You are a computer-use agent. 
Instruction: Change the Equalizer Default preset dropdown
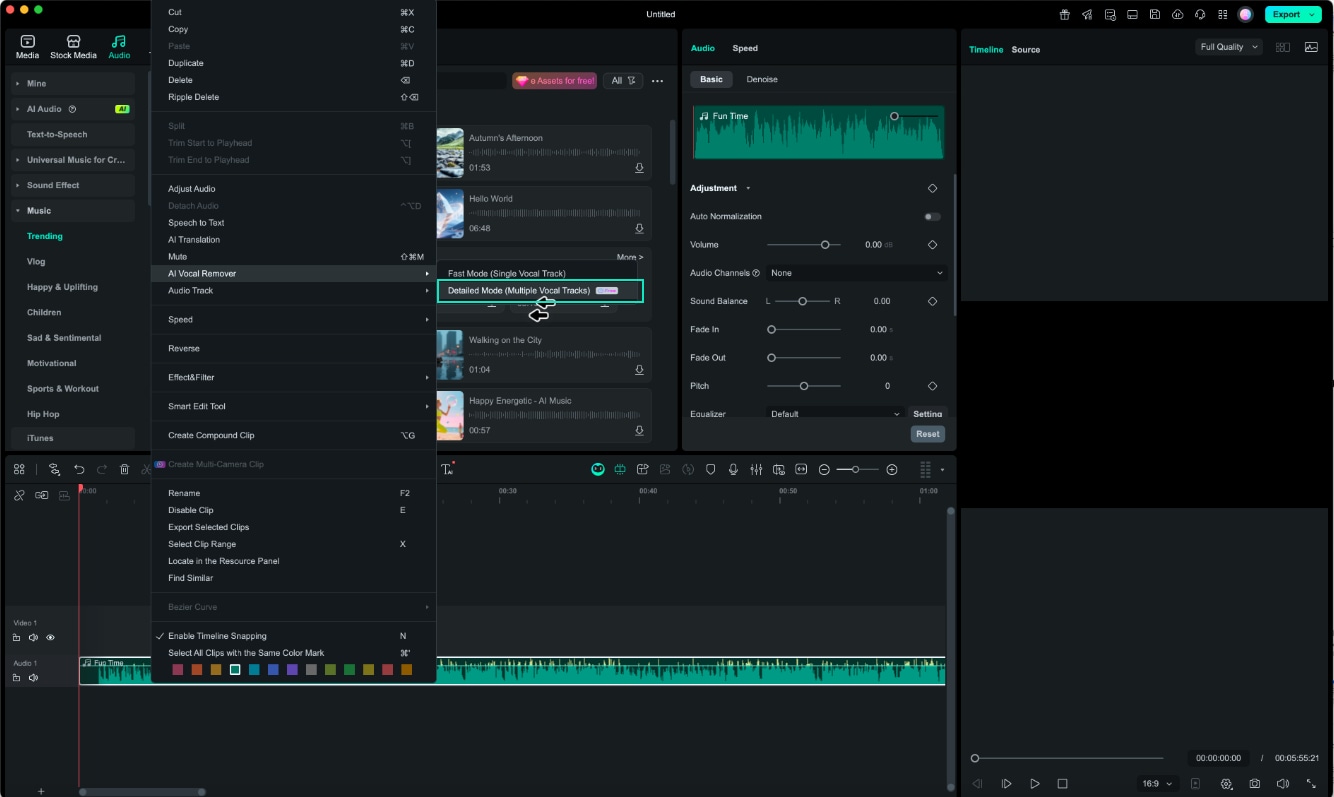click(834, 413)
